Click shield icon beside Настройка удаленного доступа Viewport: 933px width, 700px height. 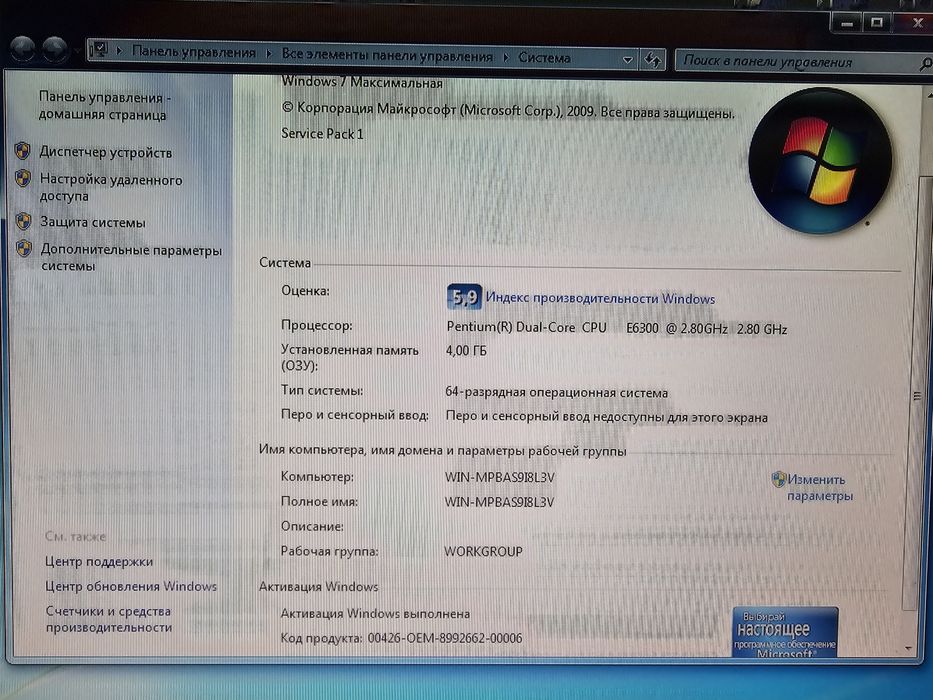click(23, 178)
